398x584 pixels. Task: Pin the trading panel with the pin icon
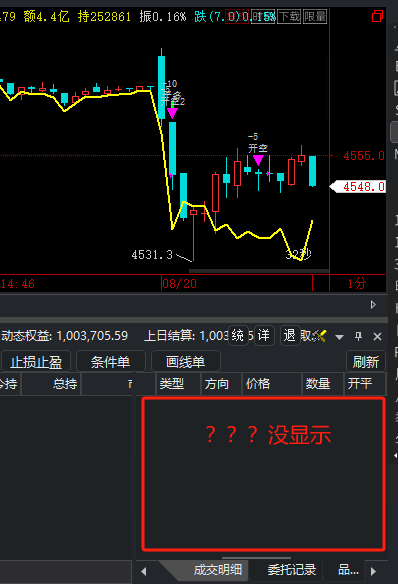(358, 336)
